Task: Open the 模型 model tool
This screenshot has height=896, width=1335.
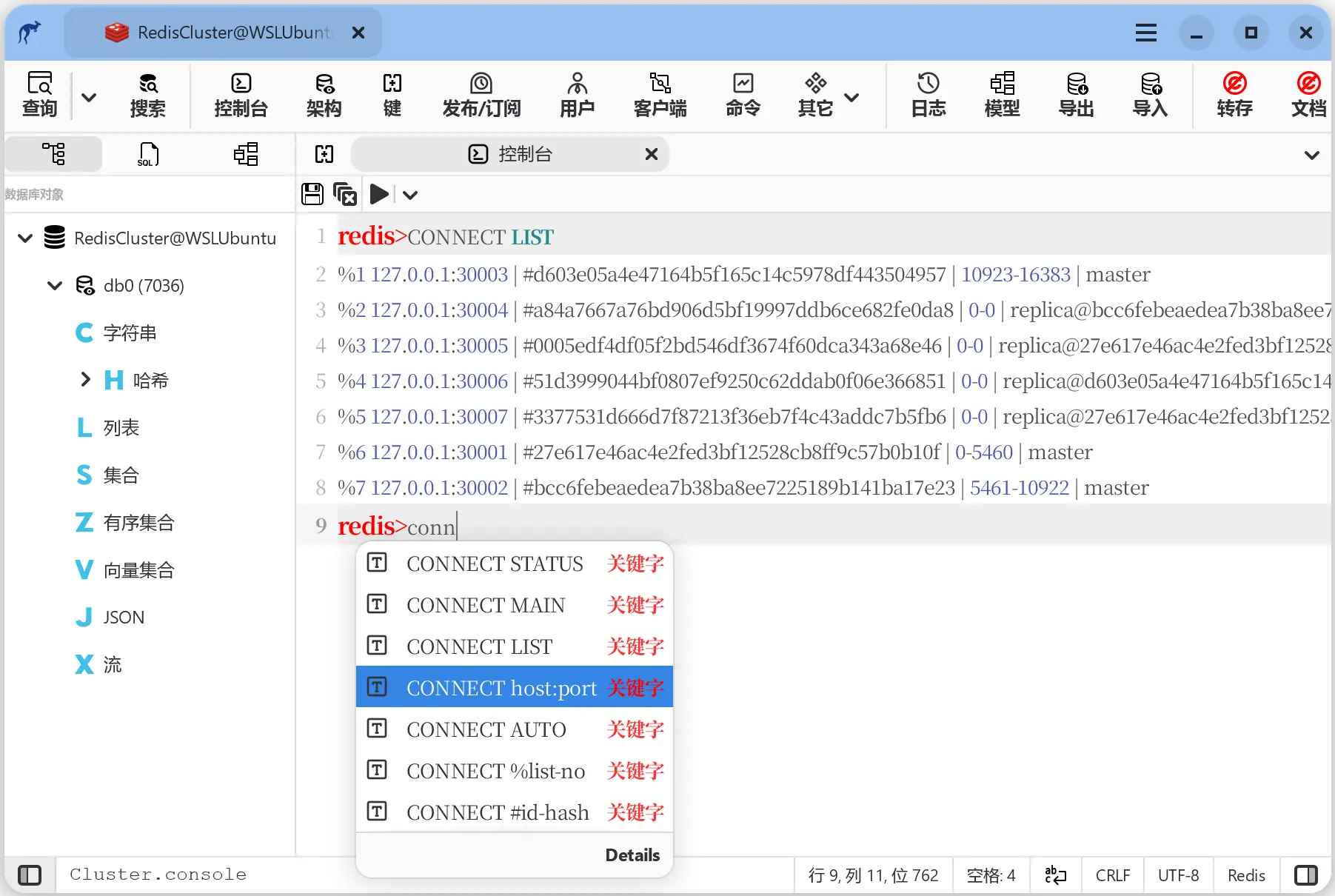Action: coord(1003,95)
